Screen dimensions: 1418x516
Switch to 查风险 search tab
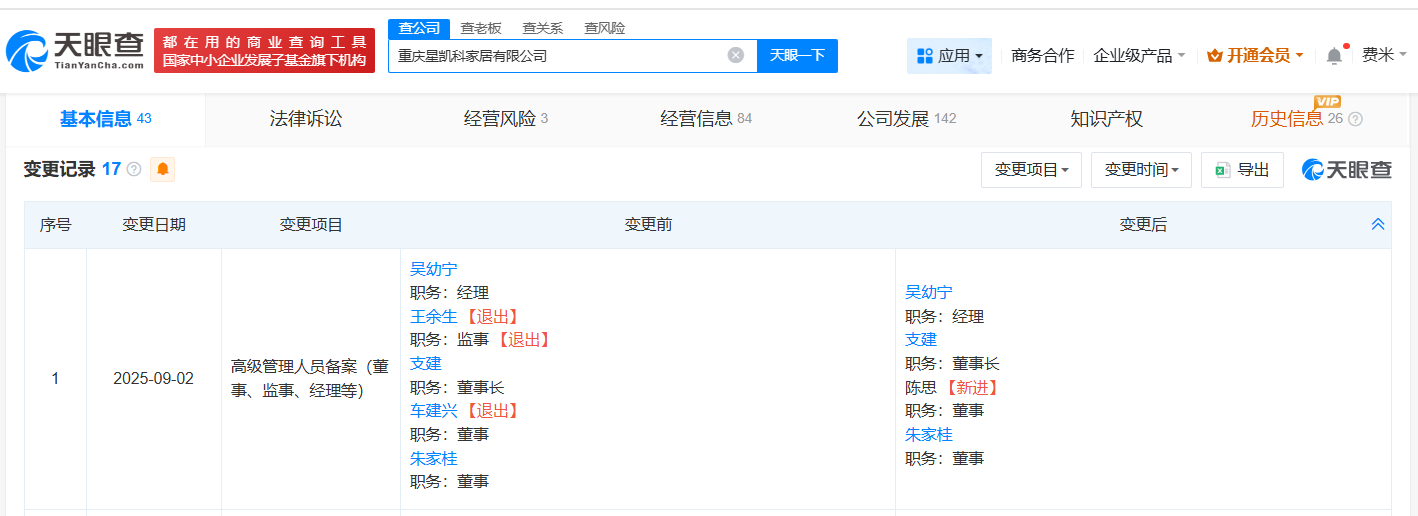(605, 28)
